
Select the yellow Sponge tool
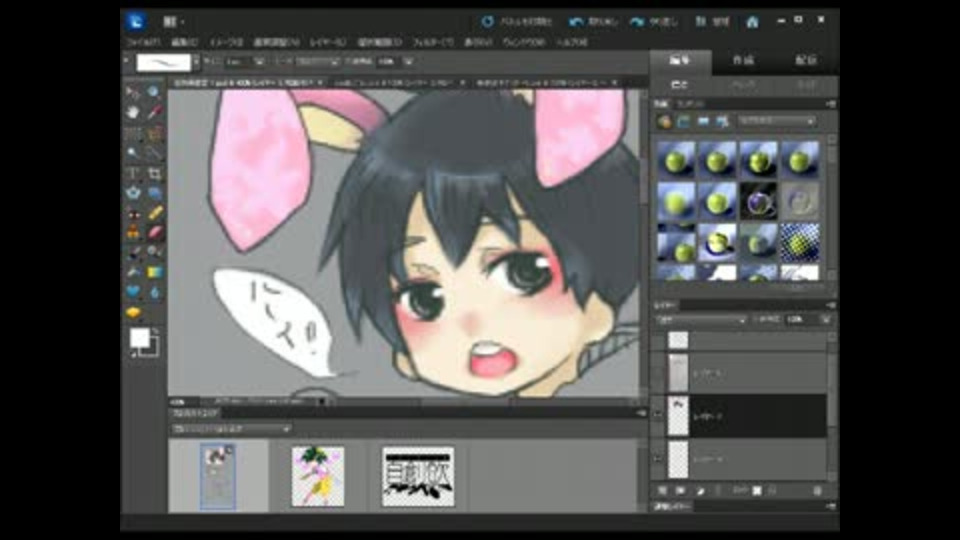133,312
